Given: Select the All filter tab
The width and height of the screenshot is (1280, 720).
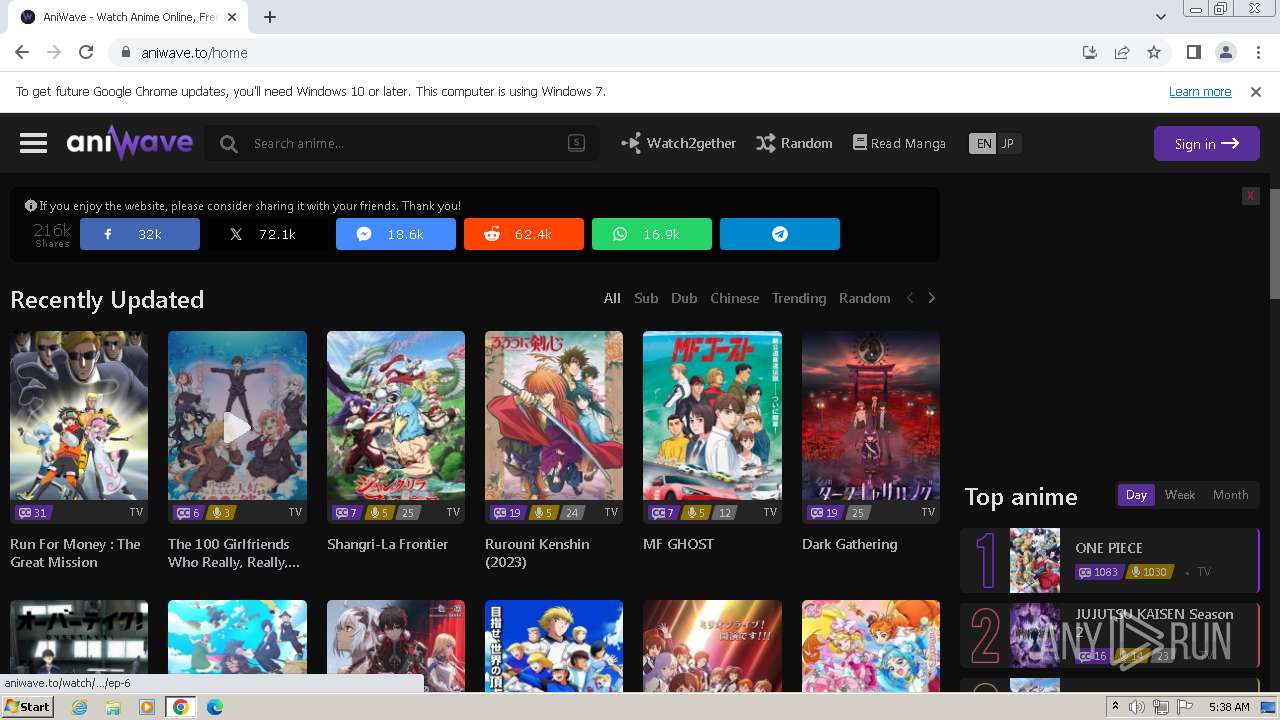Looking at the screenshot, I should [612, 298].
